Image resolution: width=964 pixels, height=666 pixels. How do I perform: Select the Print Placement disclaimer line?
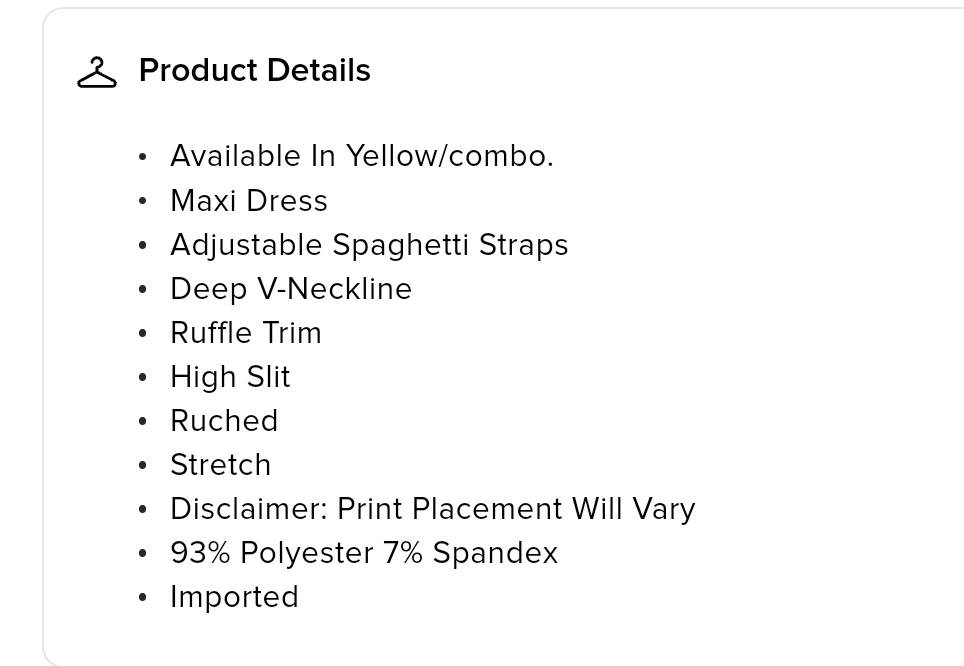(x=433, y=509)
